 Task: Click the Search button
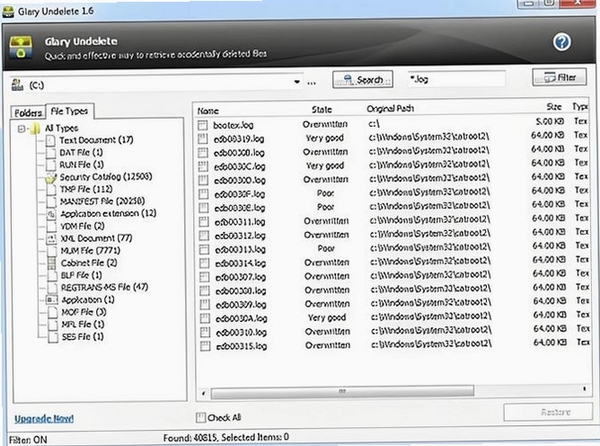click(363, 80)
